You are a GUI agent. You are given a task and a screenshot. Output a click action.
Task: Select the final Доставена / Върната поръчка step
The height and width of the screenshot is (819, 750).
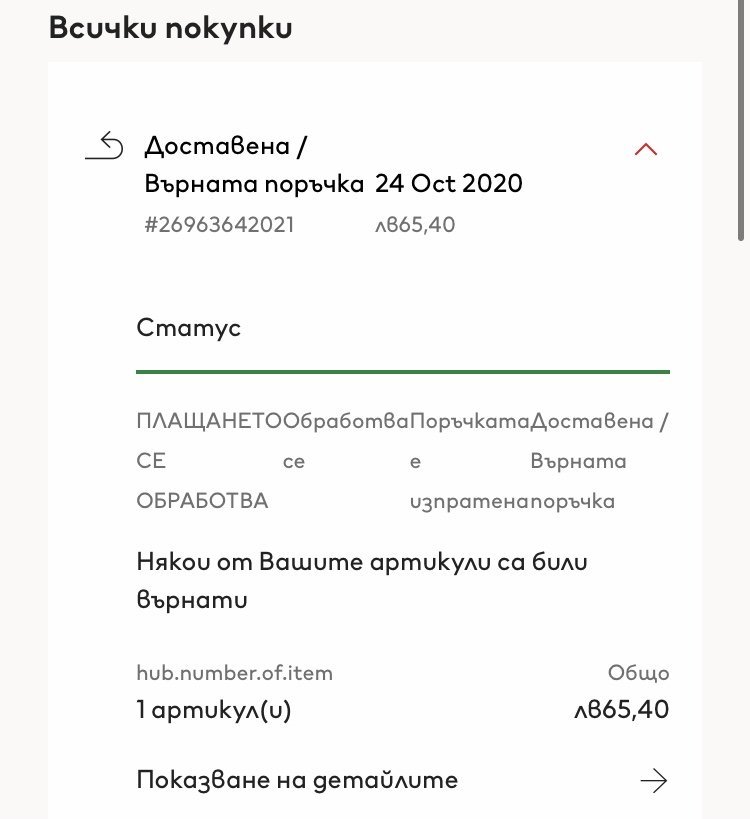[598, 461]
